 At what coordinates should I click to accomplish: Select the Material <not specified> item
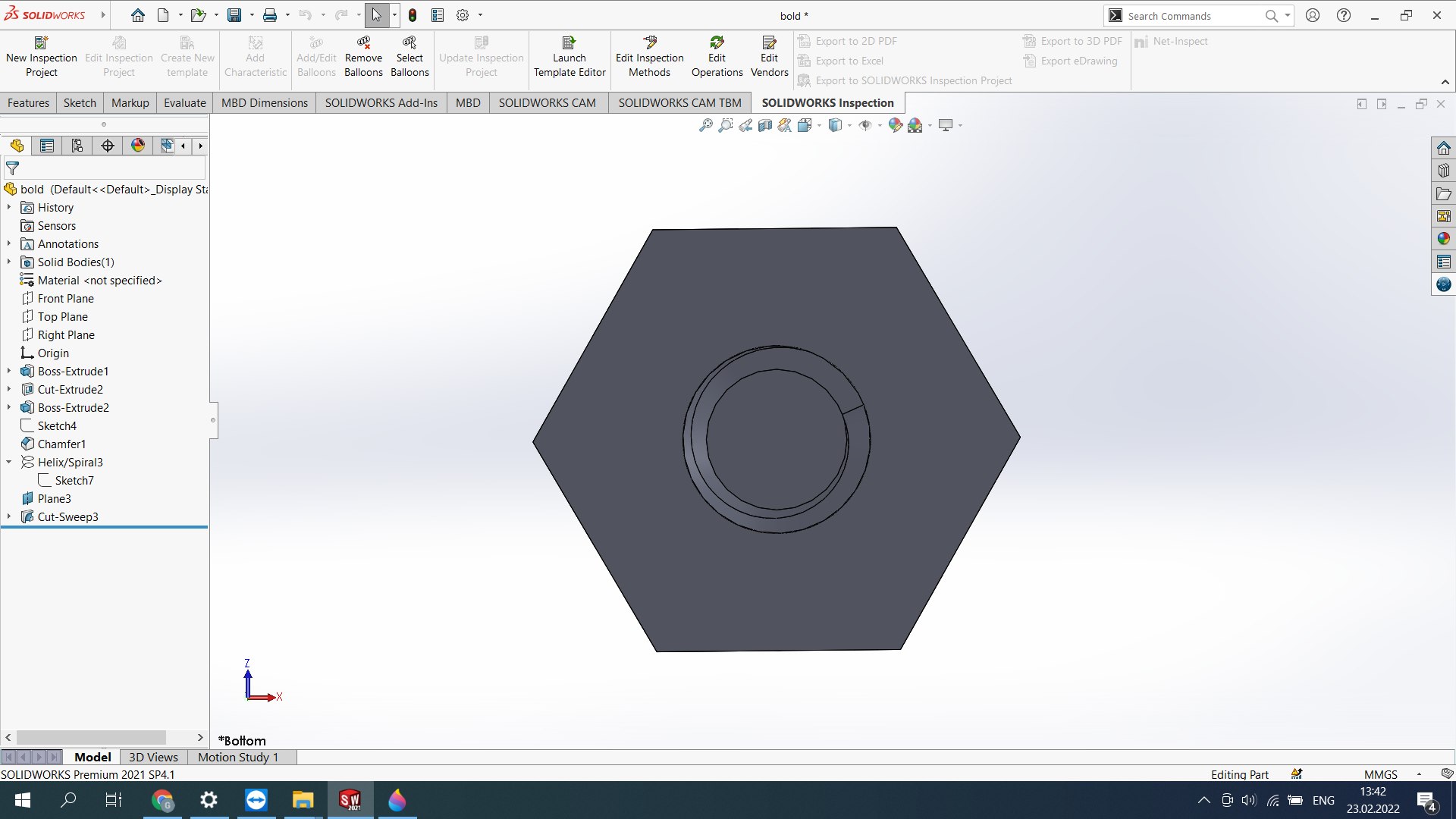tap(99, 280)
